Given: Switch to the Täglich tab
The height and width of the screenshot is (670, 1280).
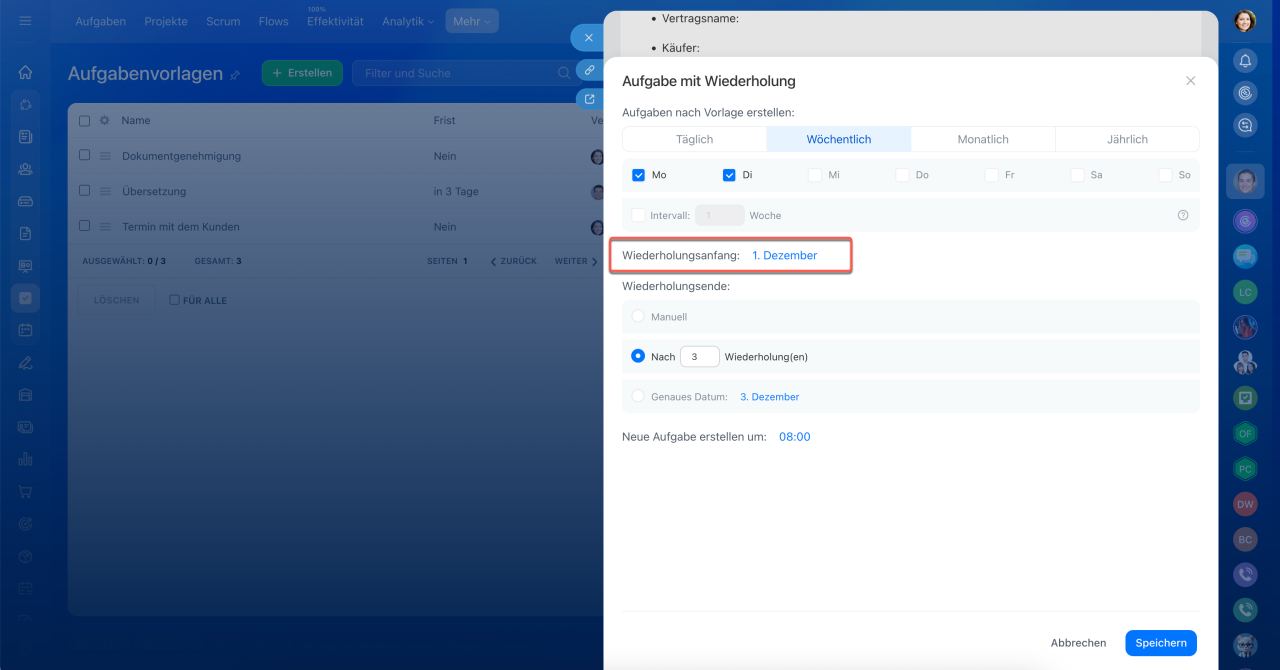Looking at the screenshot, I should coord(694,139).
